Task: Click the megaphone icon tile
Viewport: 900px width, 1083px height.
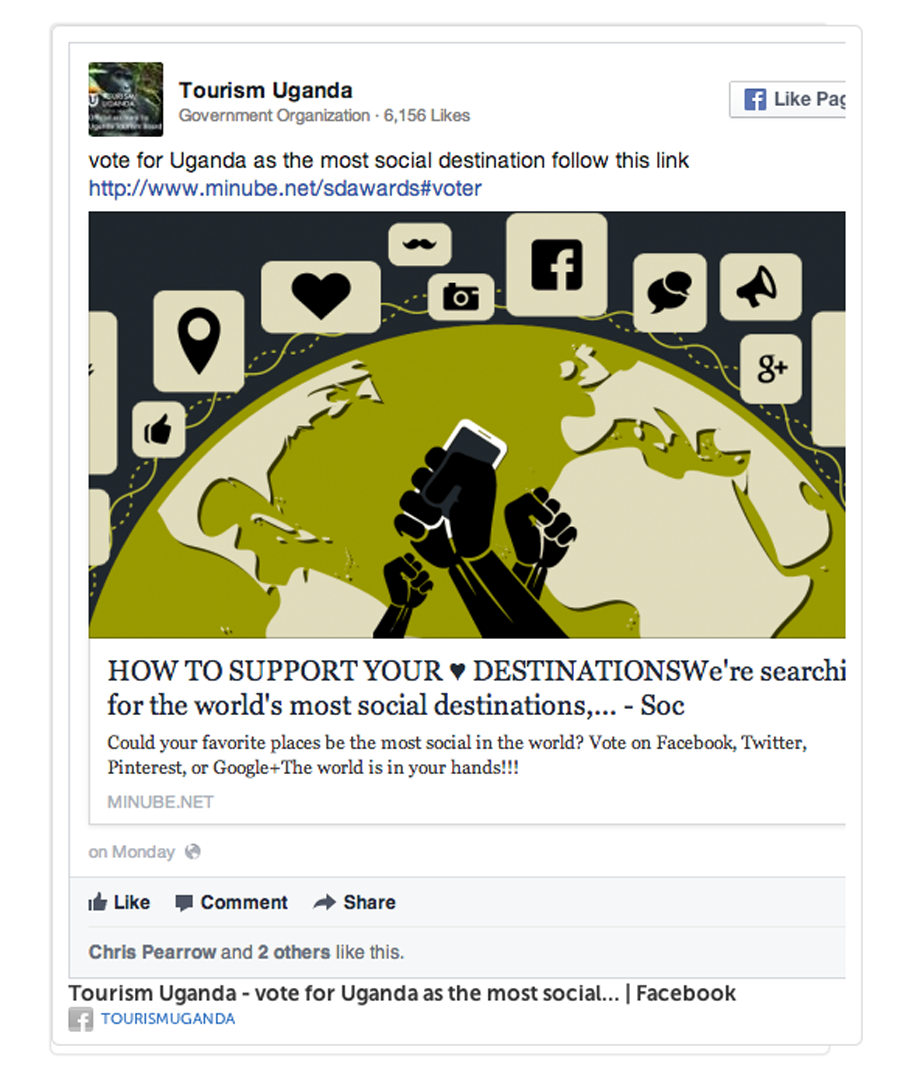Action: pos(760,287)
